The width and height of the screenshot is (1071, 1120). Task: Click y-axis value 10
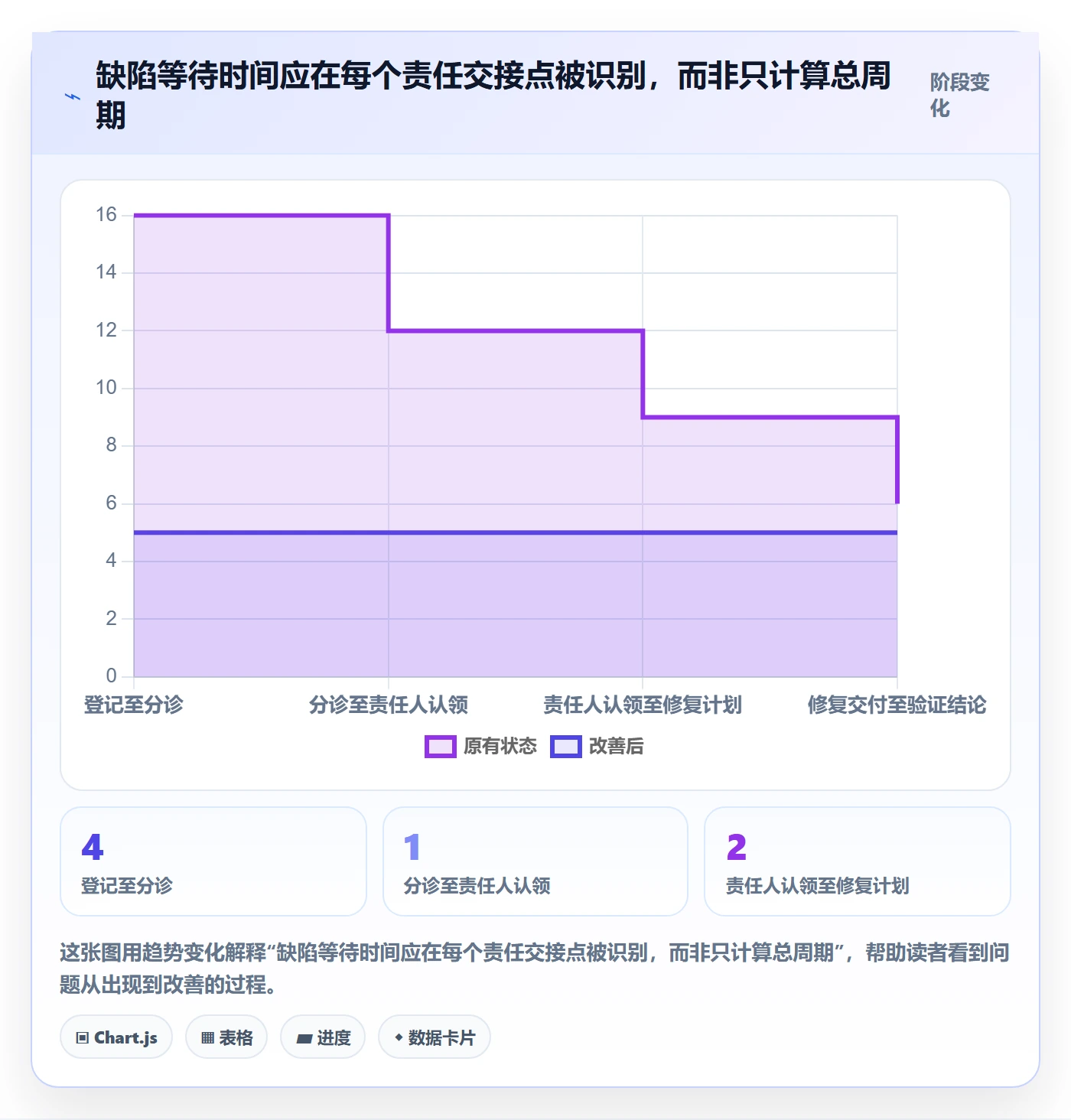(106, 387)
